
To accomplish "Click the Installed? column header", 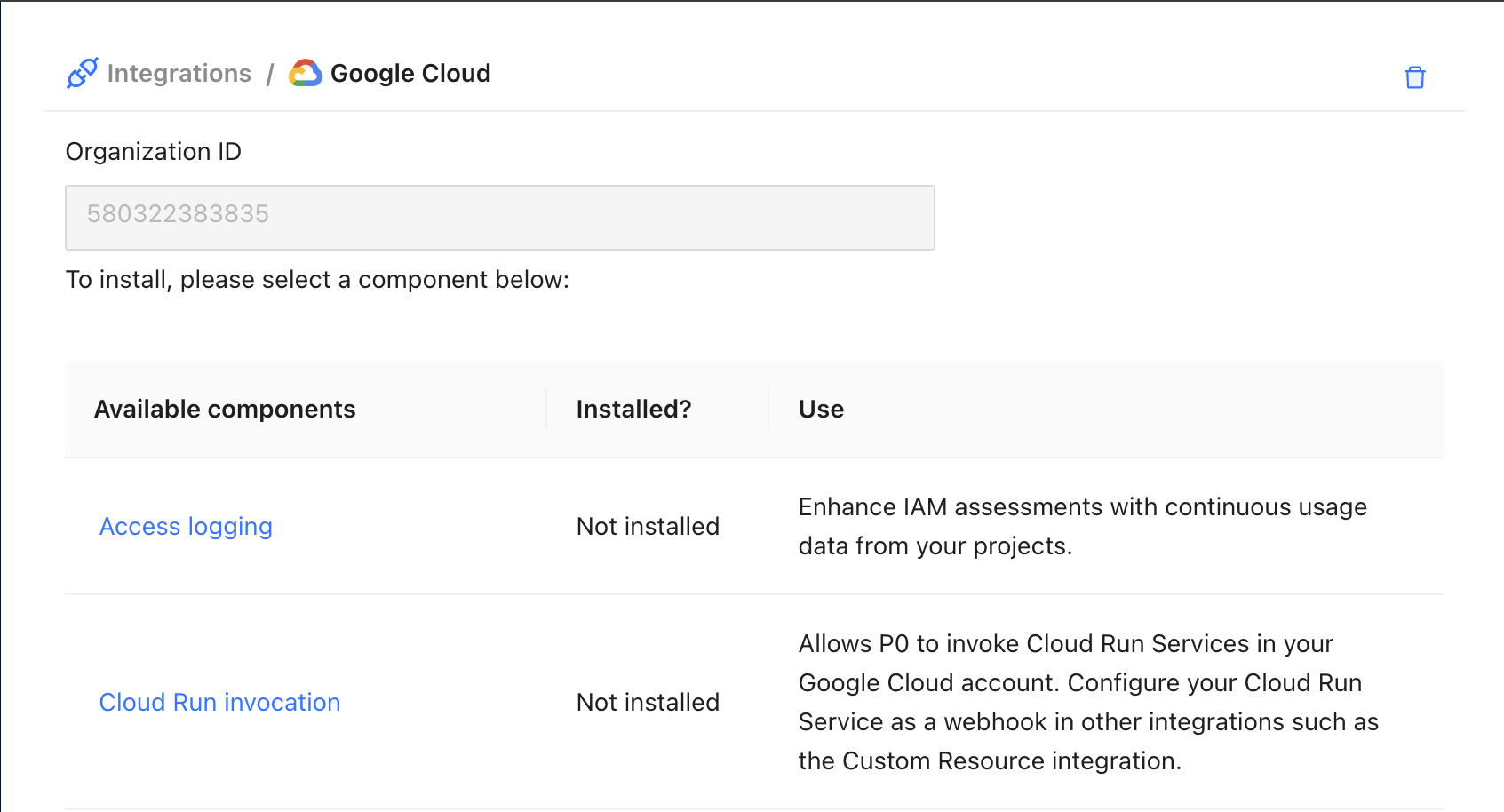I will [633, 410].
